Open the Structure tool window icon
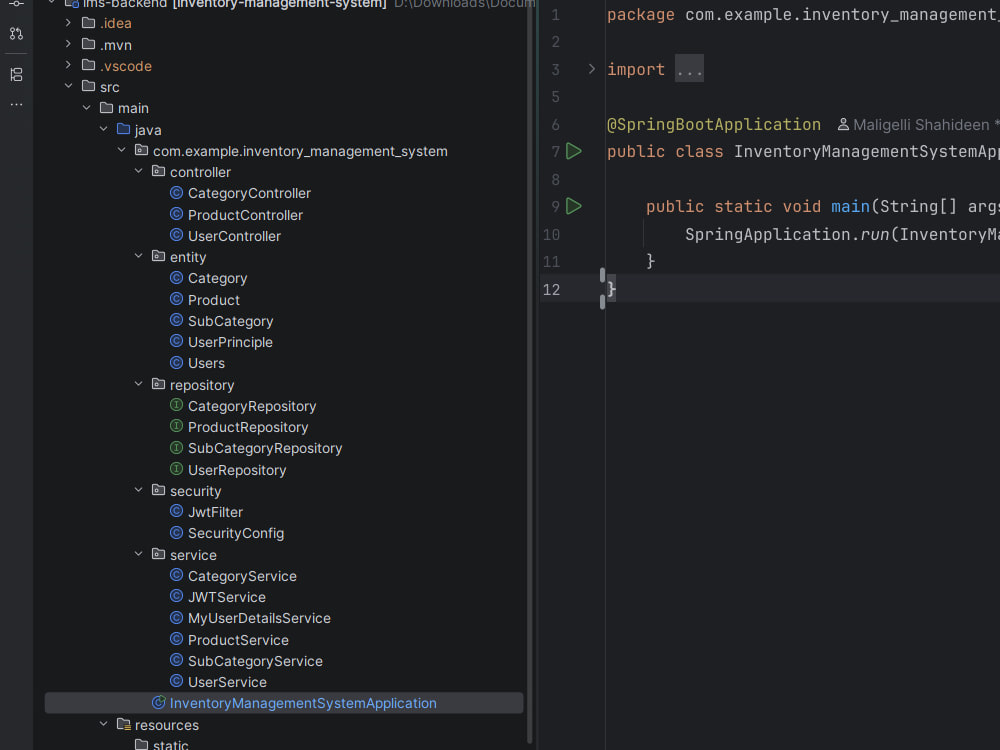Image resolution: width=1000 pixels, height=750 pixels. coord(17,75)
